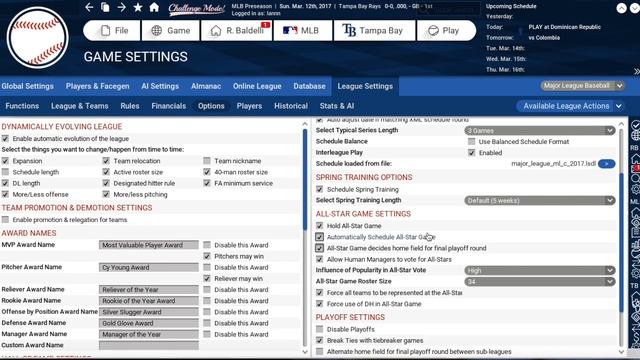This screenshot has height=360, width=640.
Task: Toggle Enable automatic evolution of the league
Action: tap(5, 138)
